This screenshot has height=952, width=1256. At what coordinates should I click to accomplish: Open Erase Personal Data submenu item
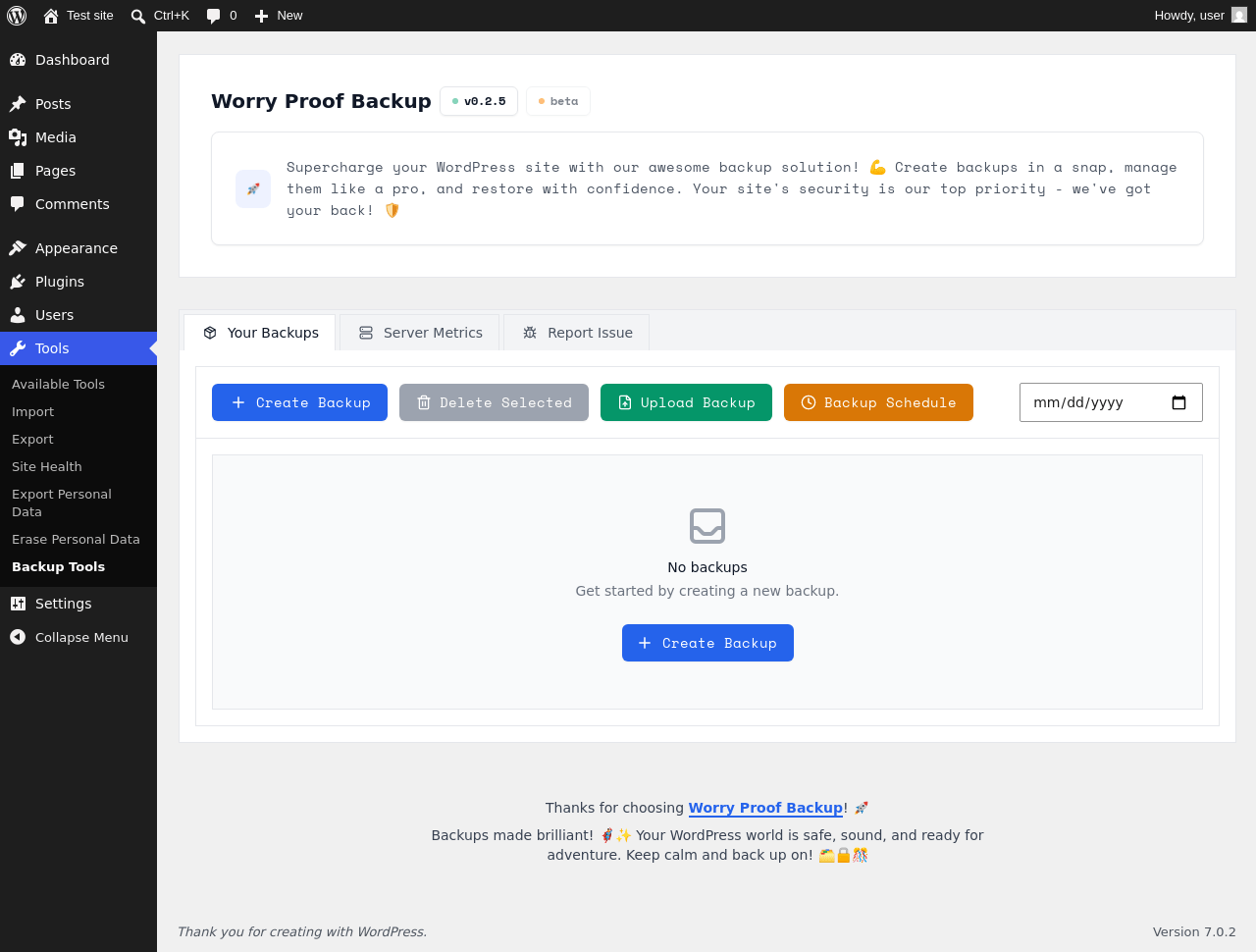(78, 540)
